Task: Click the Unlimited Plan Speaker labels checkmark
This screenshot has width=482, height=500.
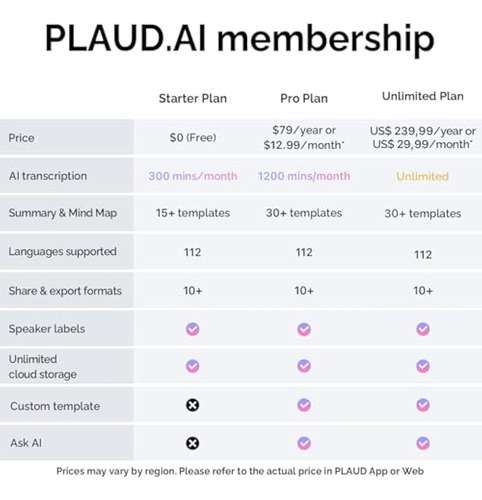Action: [423, 329]
